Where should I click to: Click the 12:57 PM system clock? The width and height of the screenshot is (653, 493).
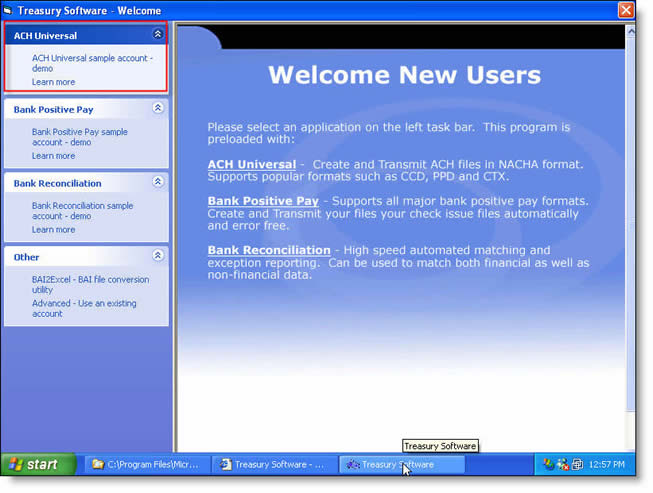pos(607,464)
